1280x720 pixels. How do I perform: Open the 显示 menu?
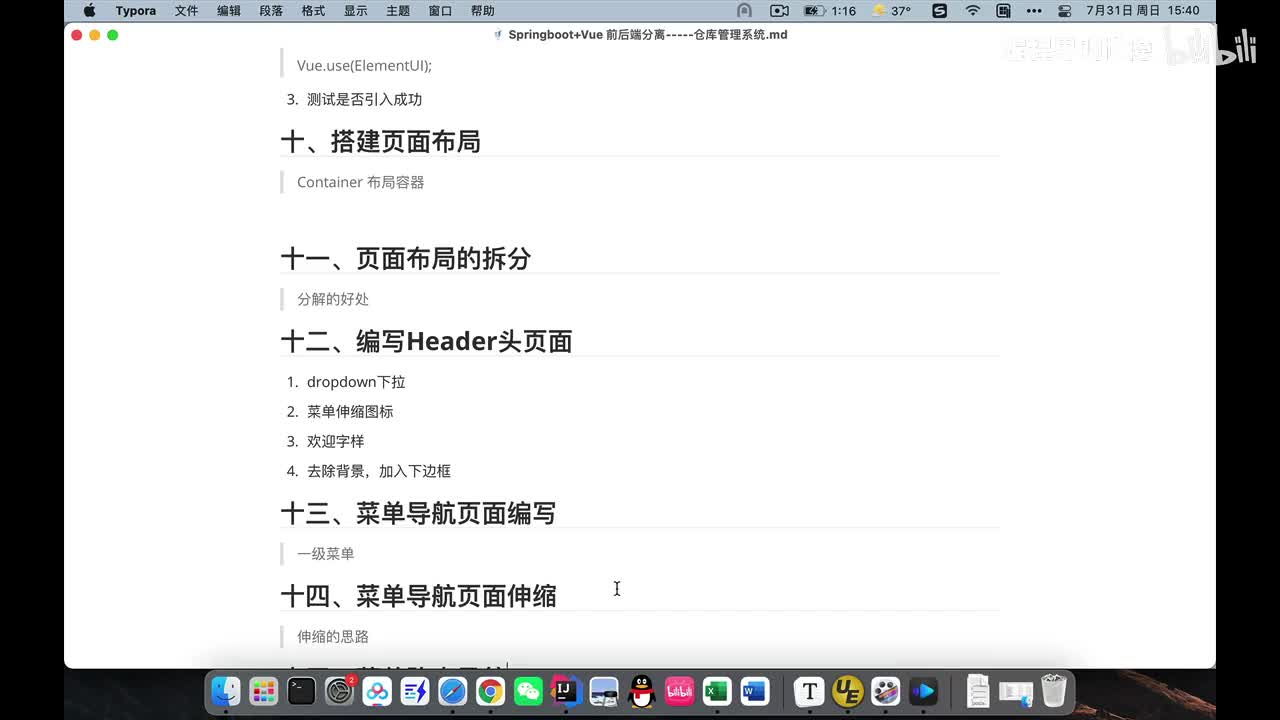tap(355, 11)
